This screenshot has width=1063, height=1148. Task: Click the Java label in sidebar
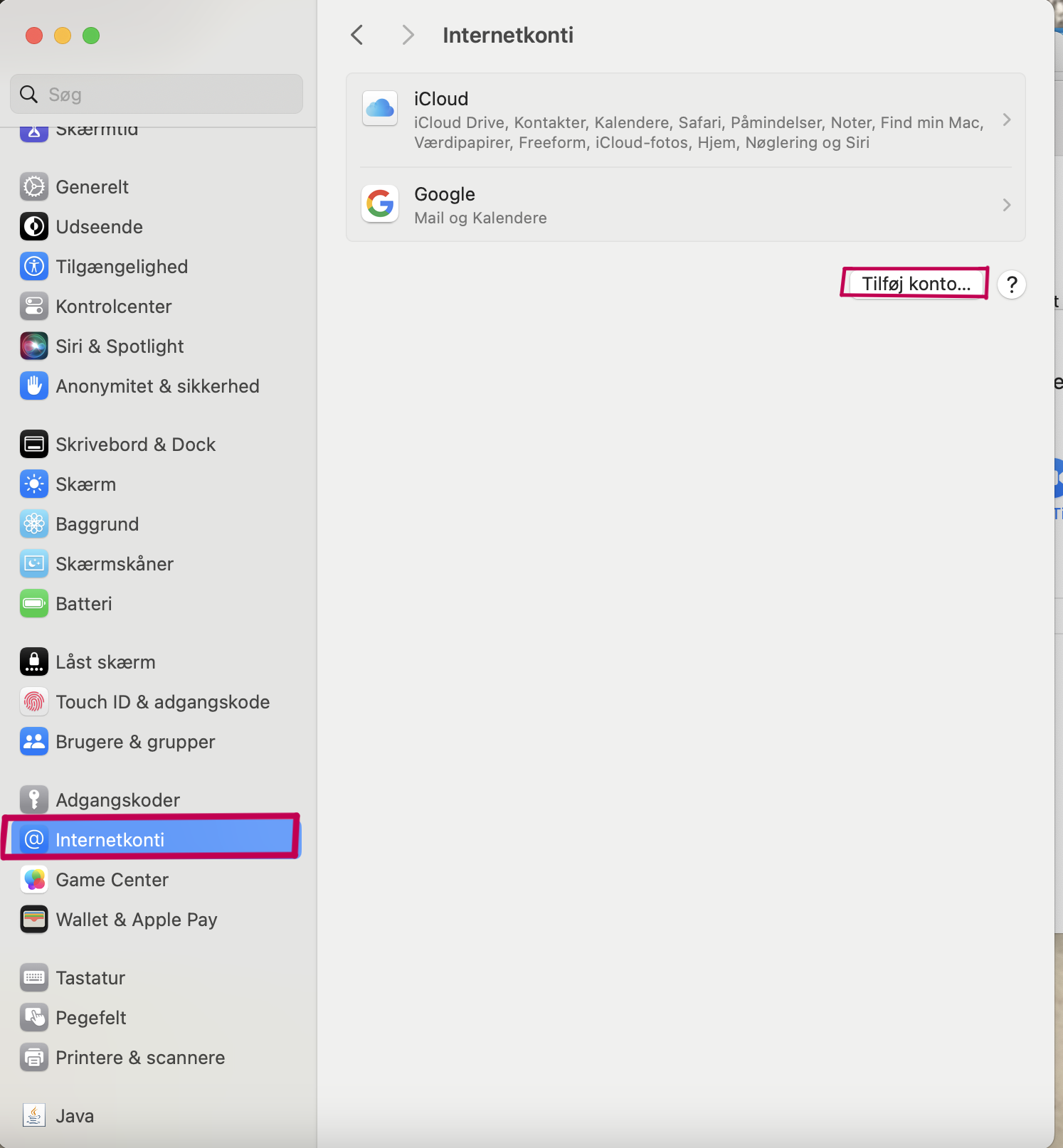tap(75, 1116)
